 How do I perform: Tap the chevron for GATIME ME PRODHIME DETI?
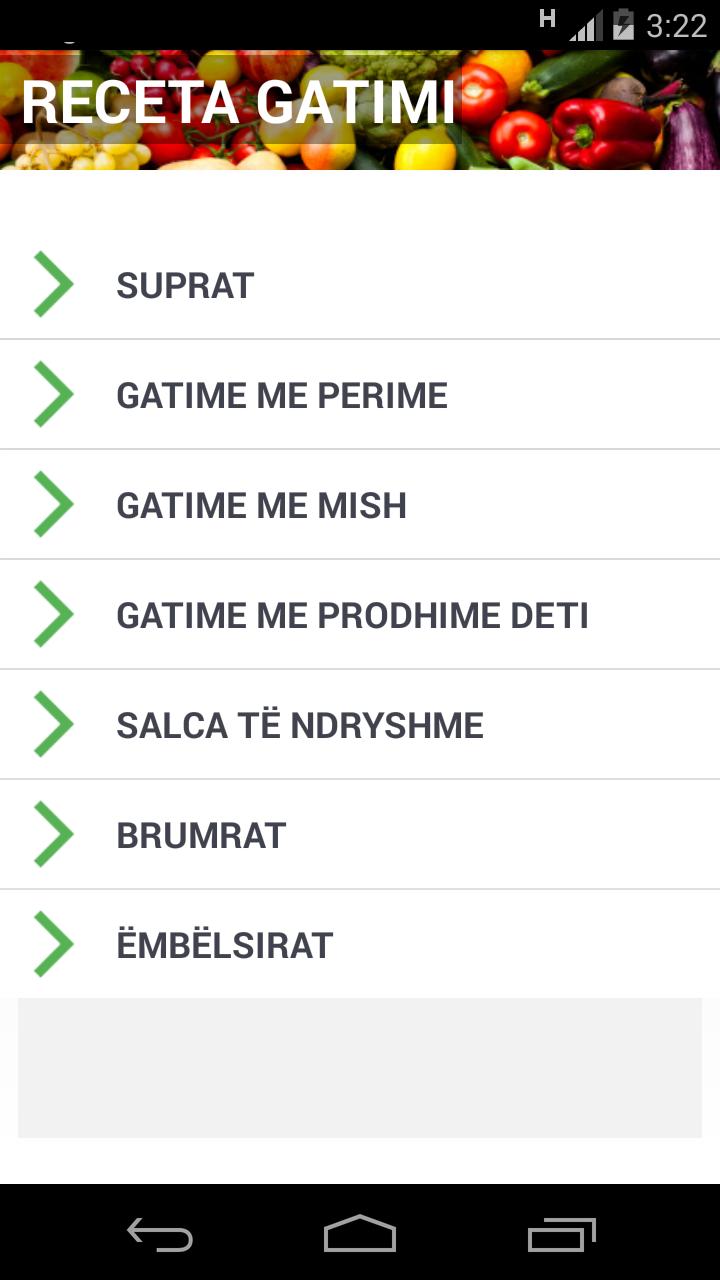[54, 615]
